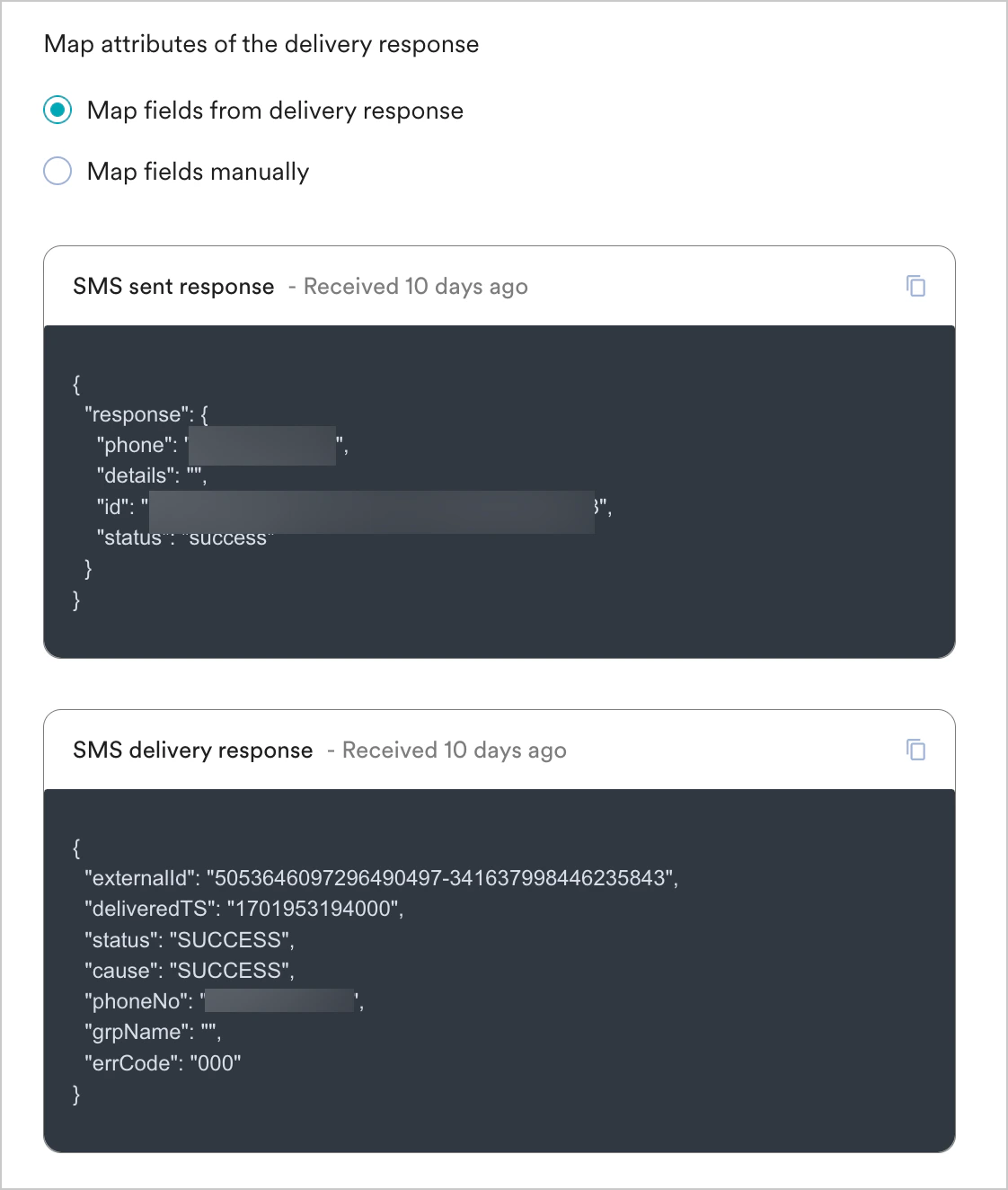The image size is (1008, 1190).
Task: Click the SMS delivery response card title
Action: click(x=193, y=750)
